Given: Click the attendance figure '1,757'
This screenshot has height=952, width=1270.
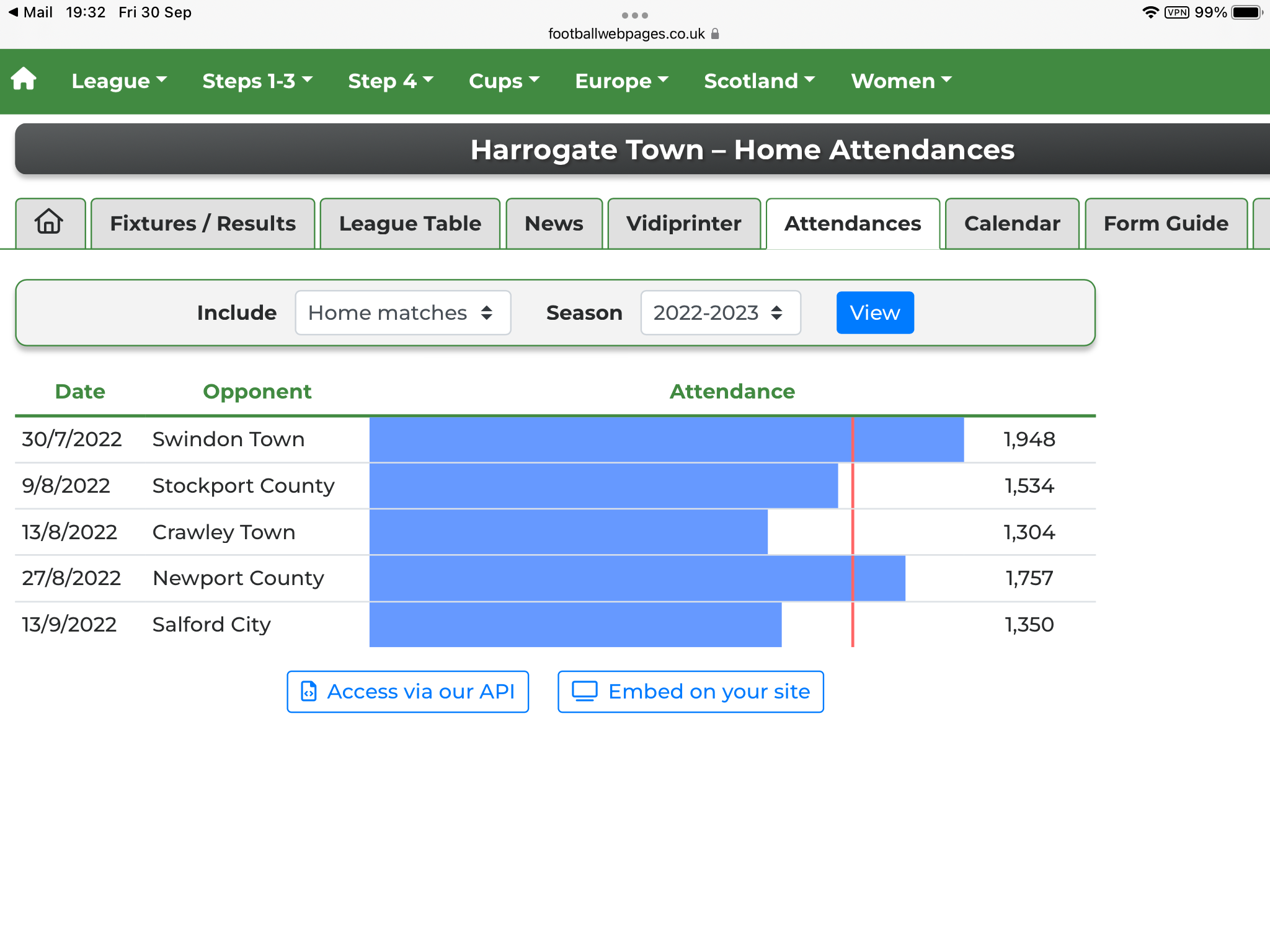Looking at the screenshot, I should (1029, 578).
